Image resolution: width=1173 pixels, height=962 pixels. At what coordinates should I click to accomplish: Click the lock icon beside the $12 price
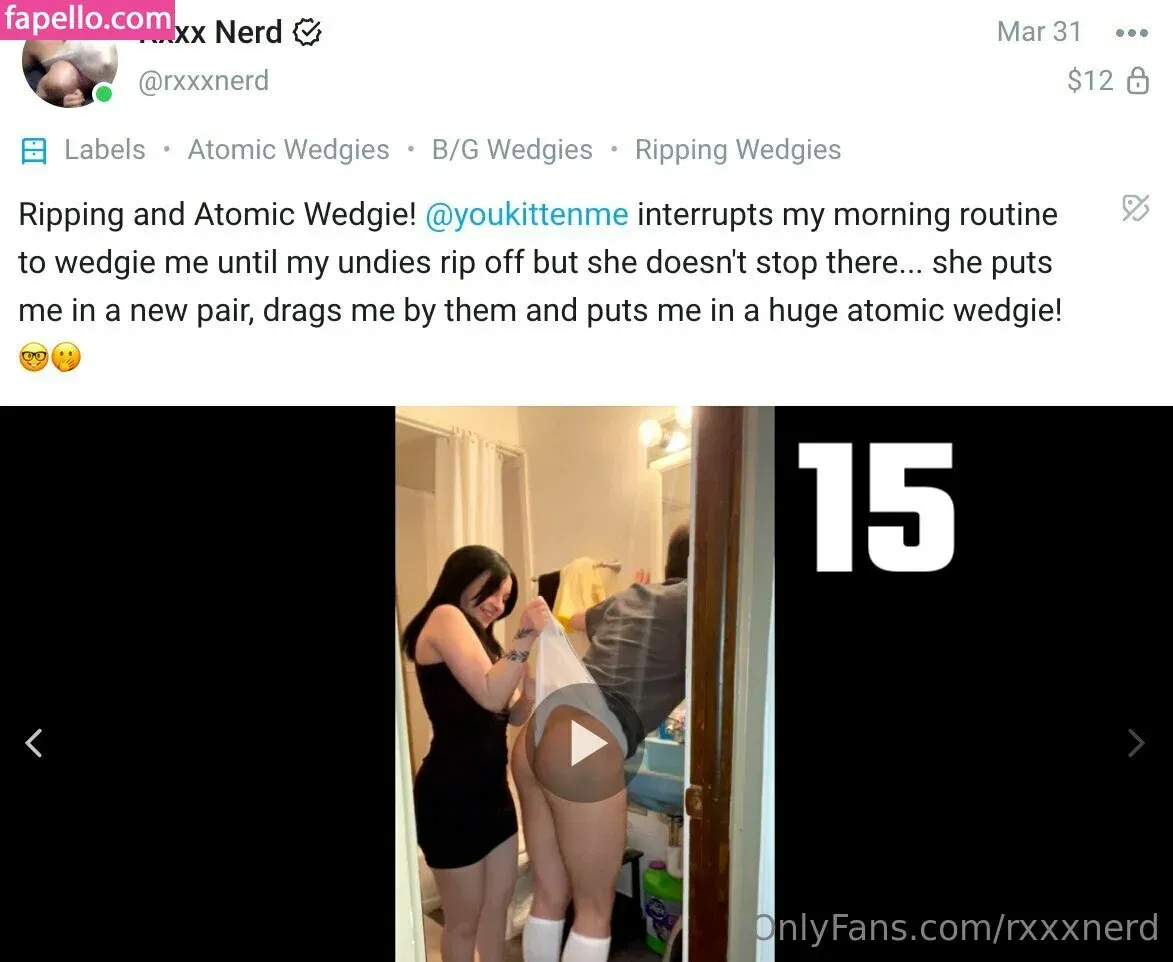click(x=1138, y=80)
